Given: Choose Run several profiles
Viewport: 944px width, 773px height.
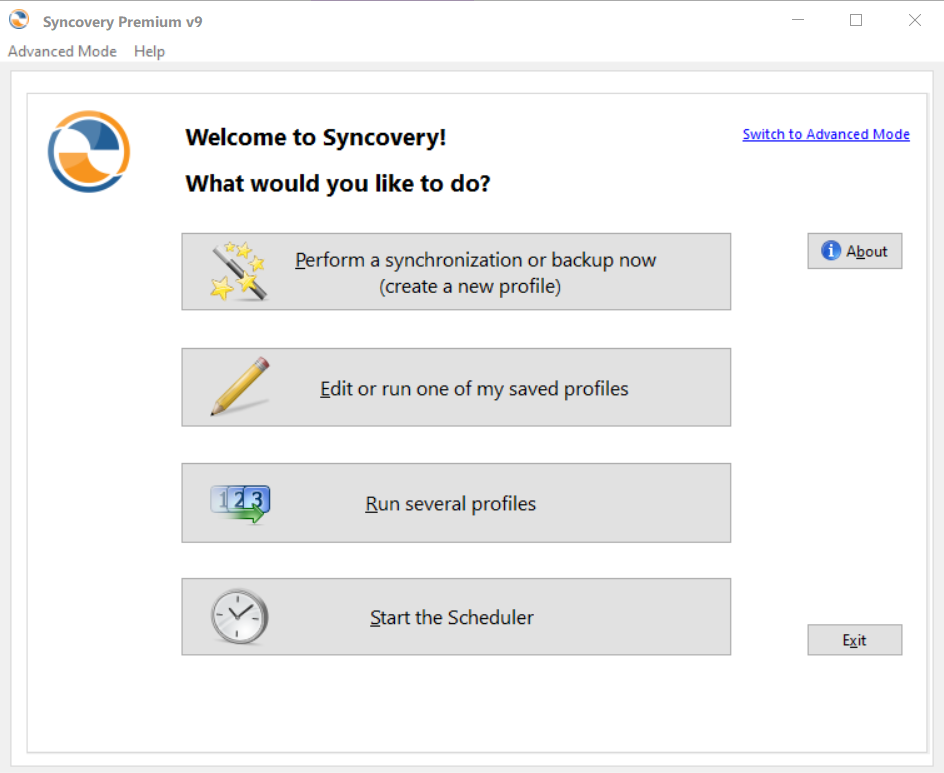Looking at the screenshot, I should [x=456, y=503].
